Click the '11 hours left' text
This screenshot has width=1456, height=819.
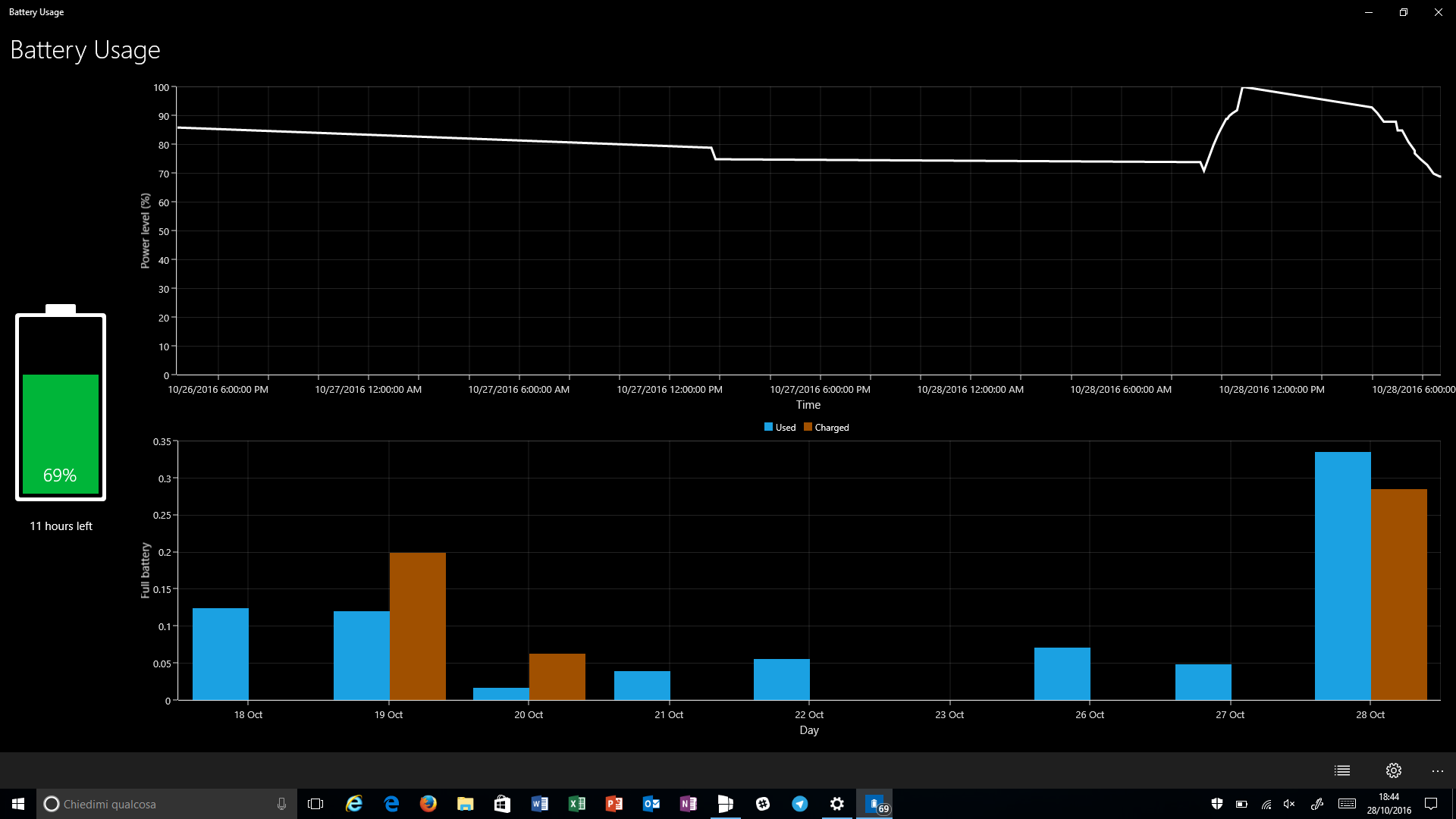click(x=61, y=526)
